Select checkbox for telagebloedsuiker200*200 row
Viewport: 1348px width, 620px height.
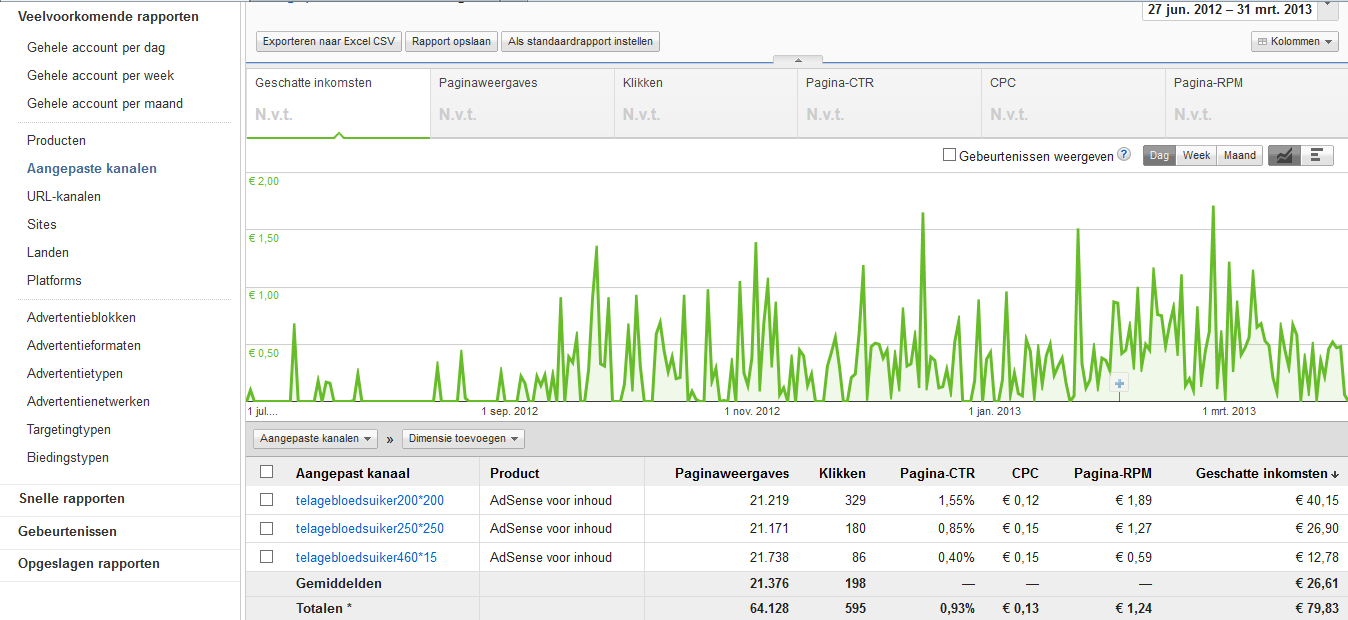267,500
